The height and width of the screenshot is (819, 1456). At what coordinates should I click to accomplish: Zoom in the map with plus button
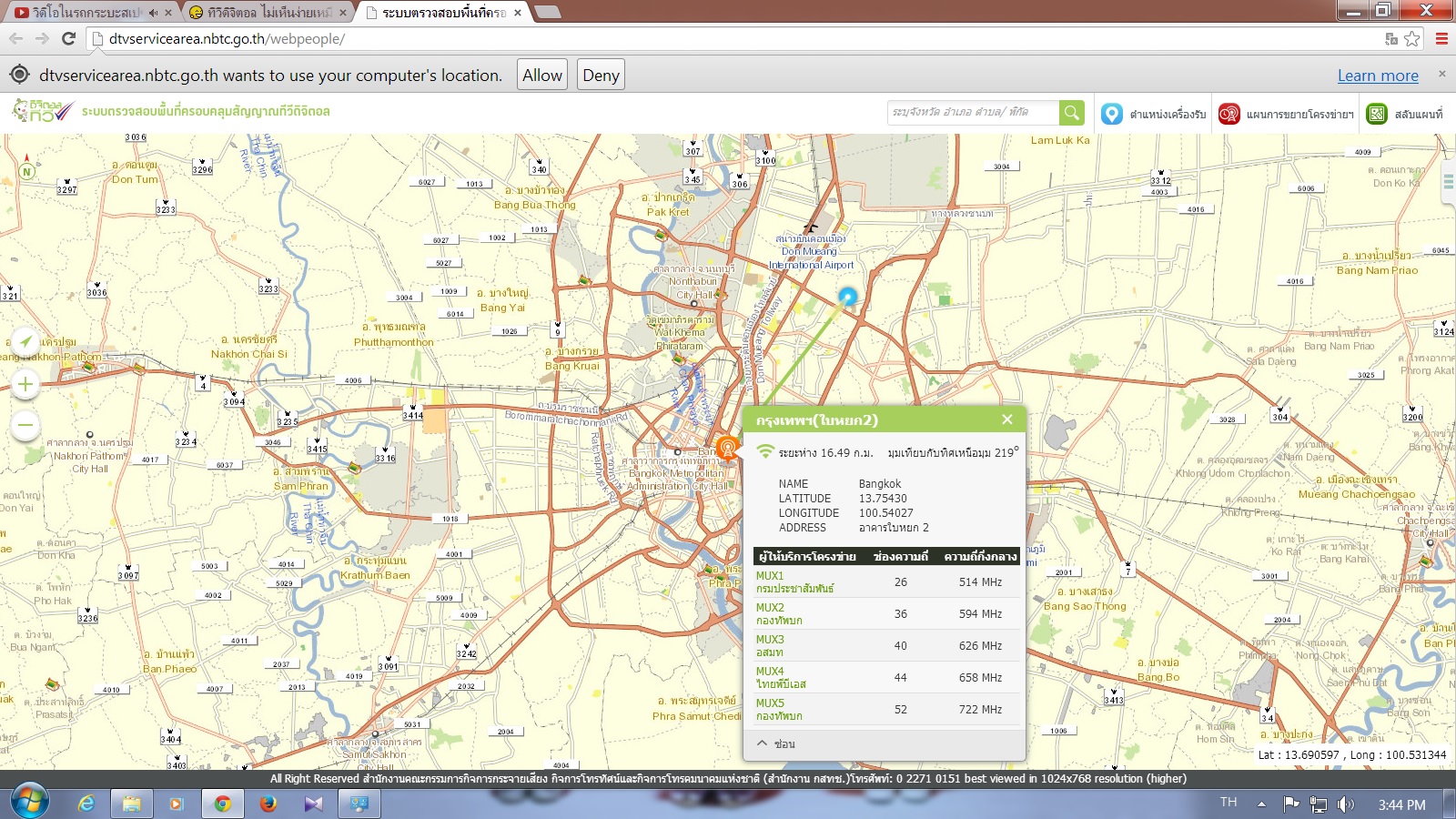25,384
